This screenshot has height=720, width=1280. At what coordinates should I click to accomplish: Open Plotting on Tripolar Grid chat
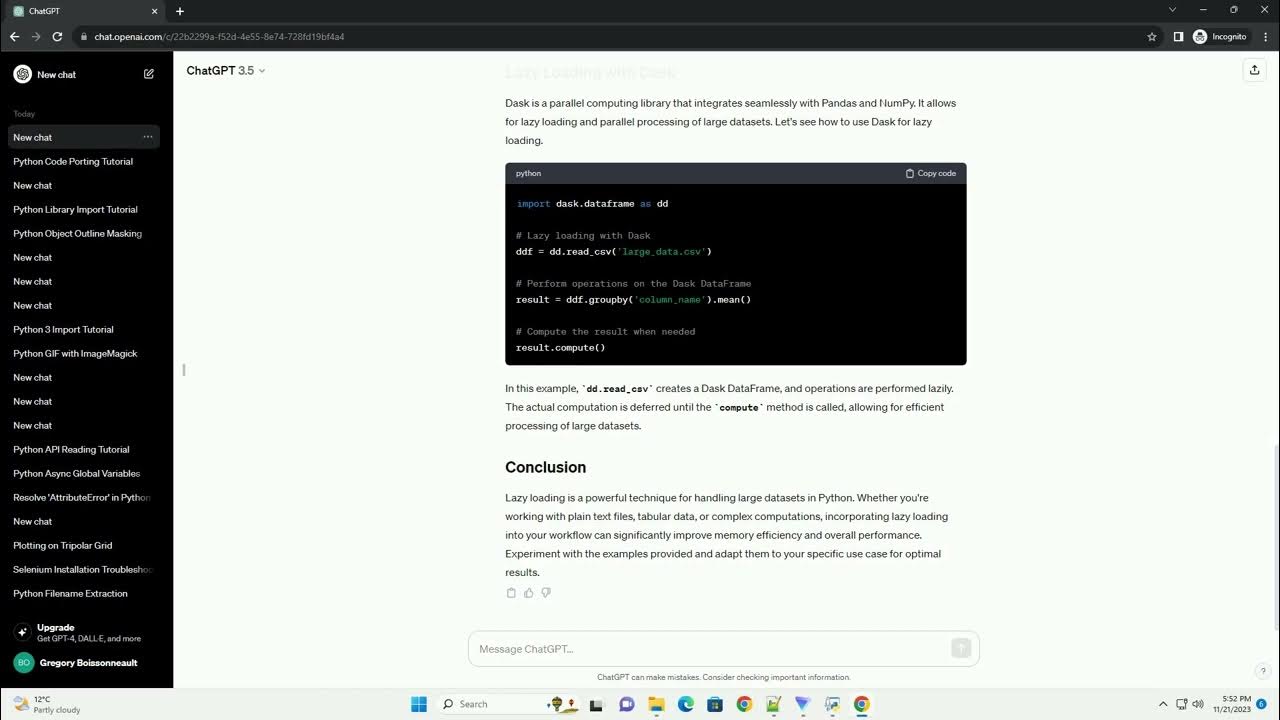[x=84, y=545]
